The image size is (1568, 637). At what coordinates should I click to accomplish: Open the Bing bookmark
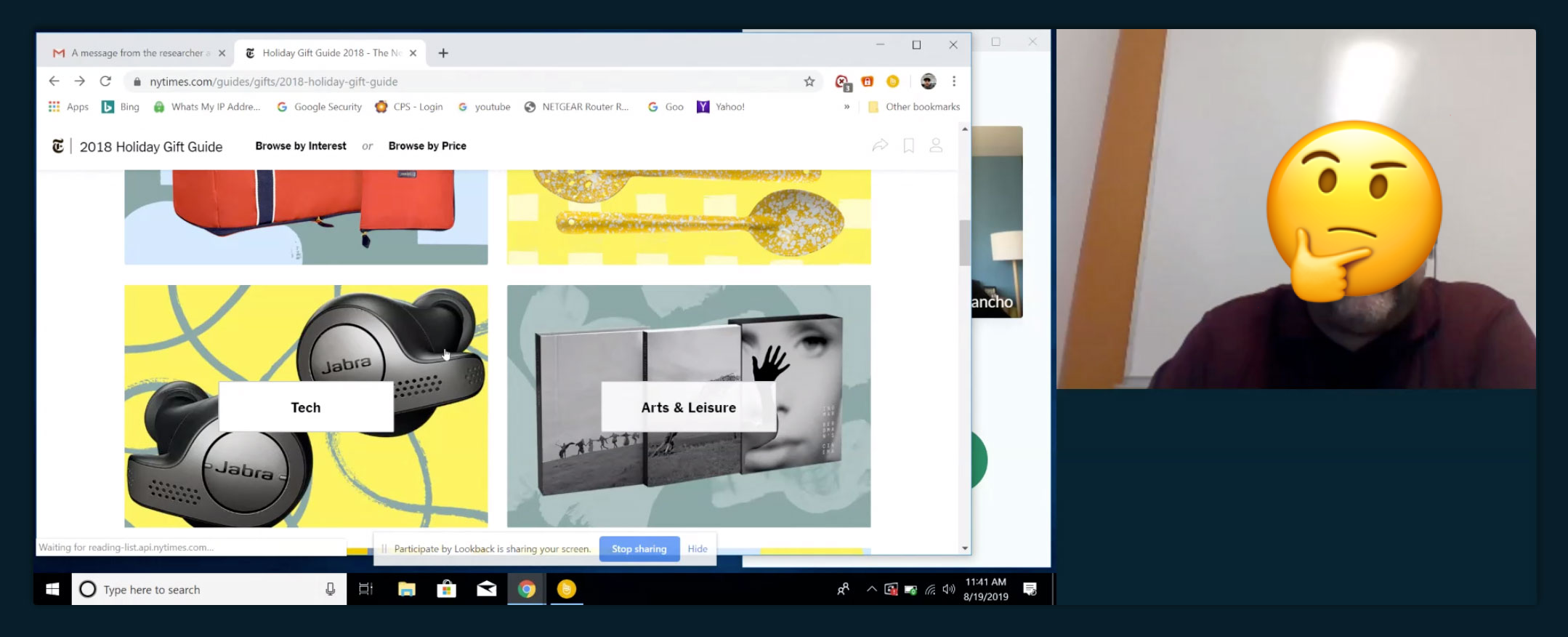[121, 107]
